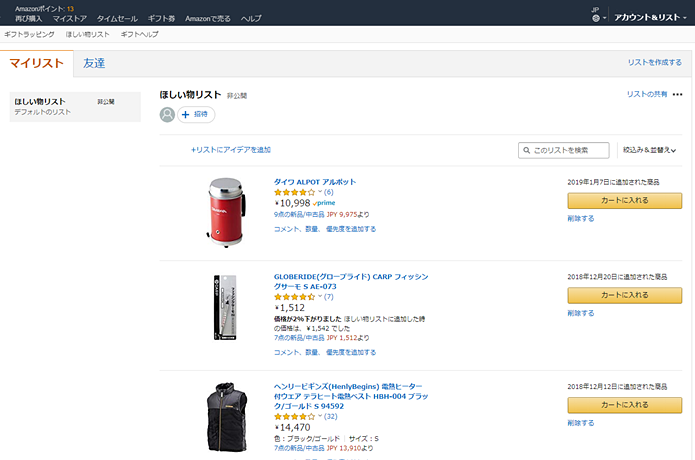This screenshot has width=695, height=460.
Task: Open ヘルプ menu item
Action: coord(251,19)
